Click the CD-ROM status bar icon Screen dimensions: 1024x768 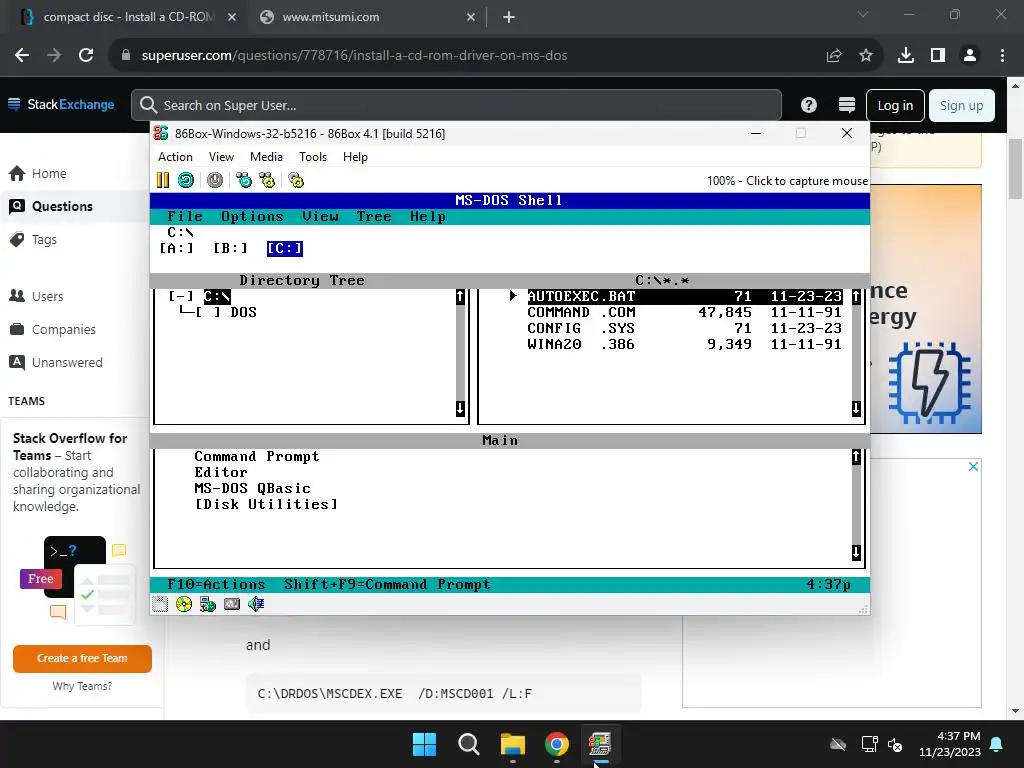184,604
